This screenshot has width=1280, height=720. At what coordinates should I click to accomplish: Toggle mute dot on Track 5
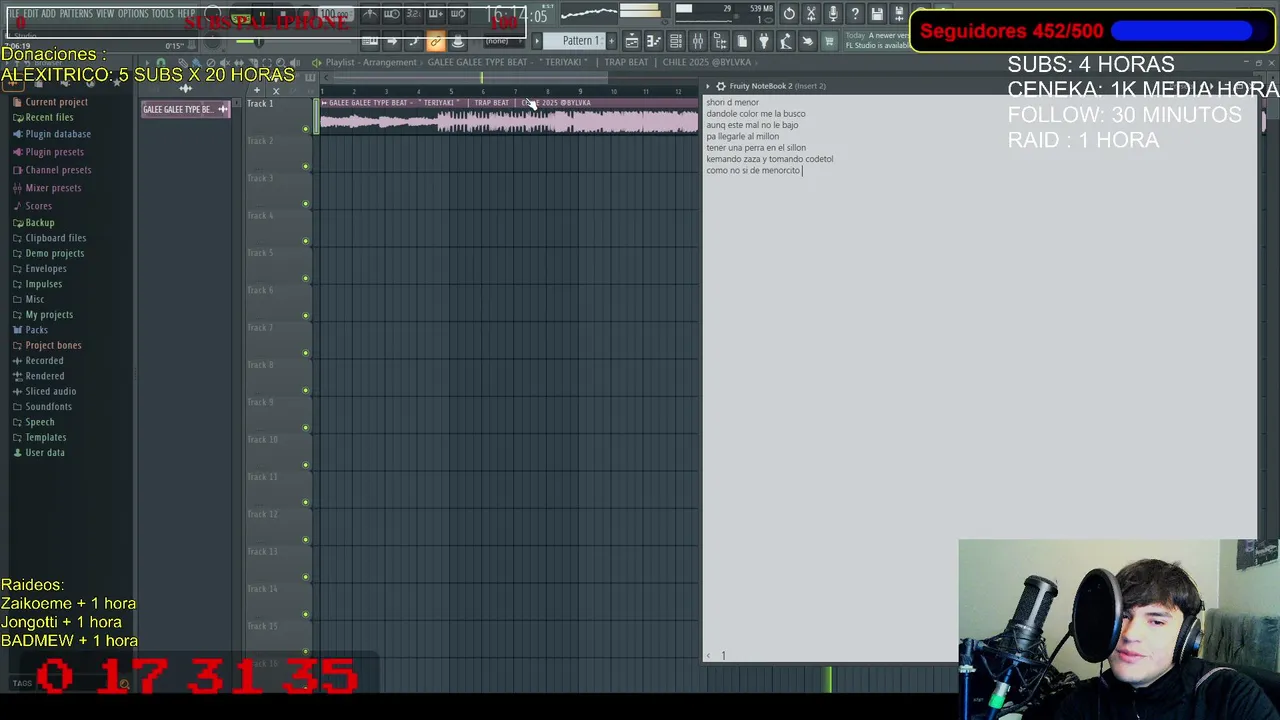[x=306, y=278]
